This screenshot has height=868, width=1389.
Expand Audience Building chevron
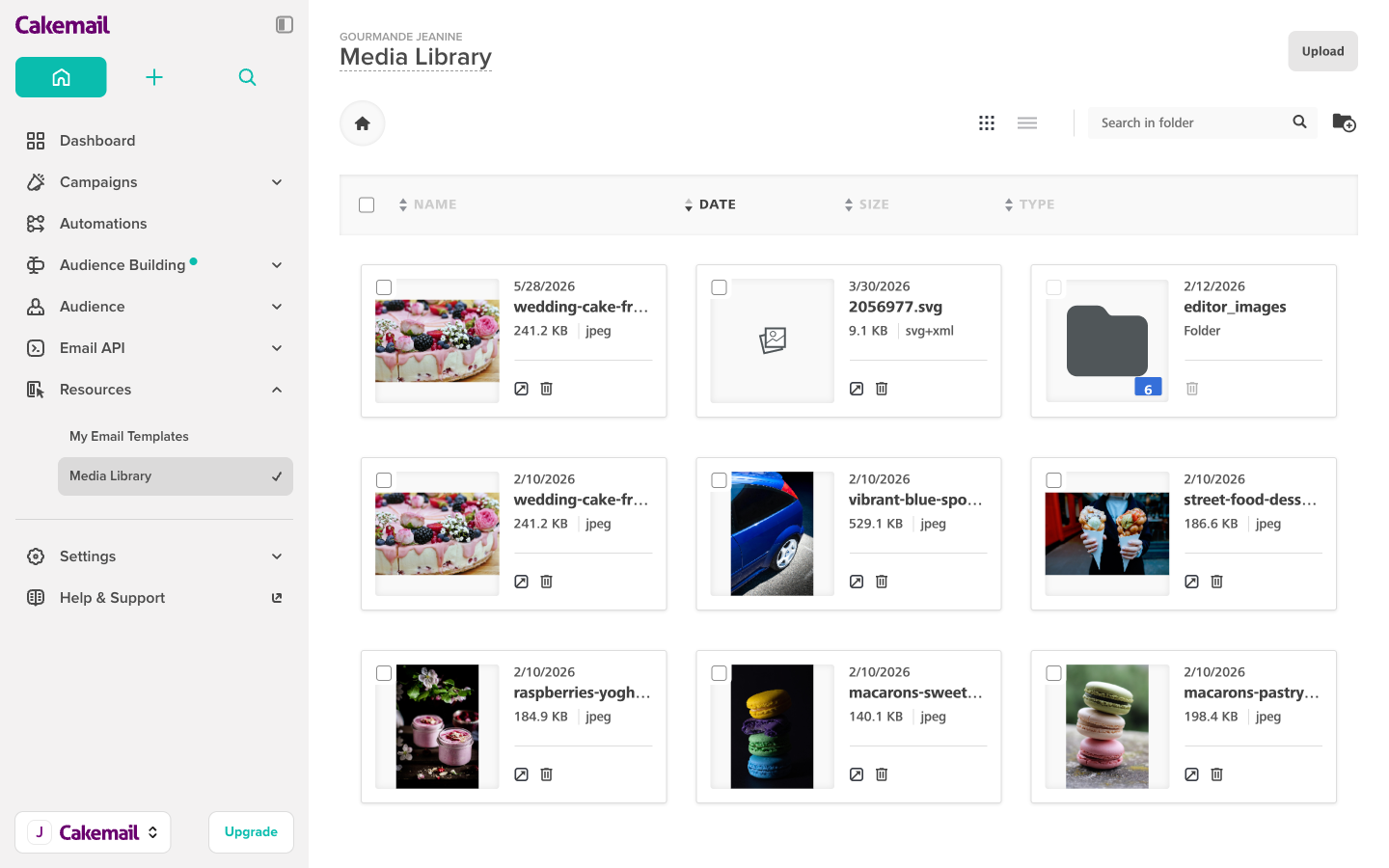coord(277,265)
